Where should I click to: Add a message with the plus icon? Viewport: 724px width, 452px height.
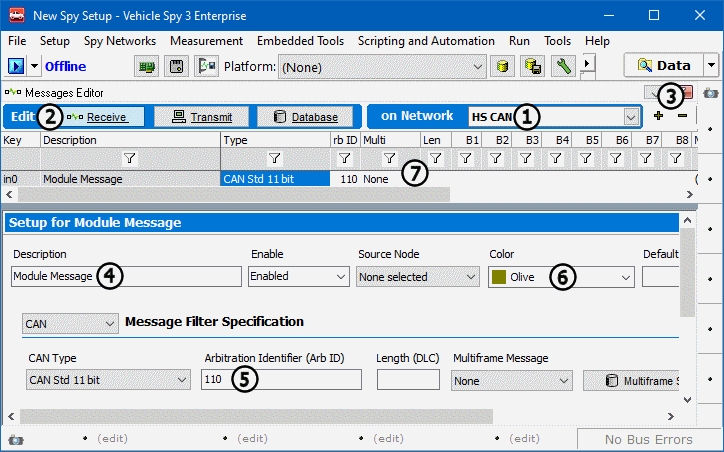pos(658,116)
